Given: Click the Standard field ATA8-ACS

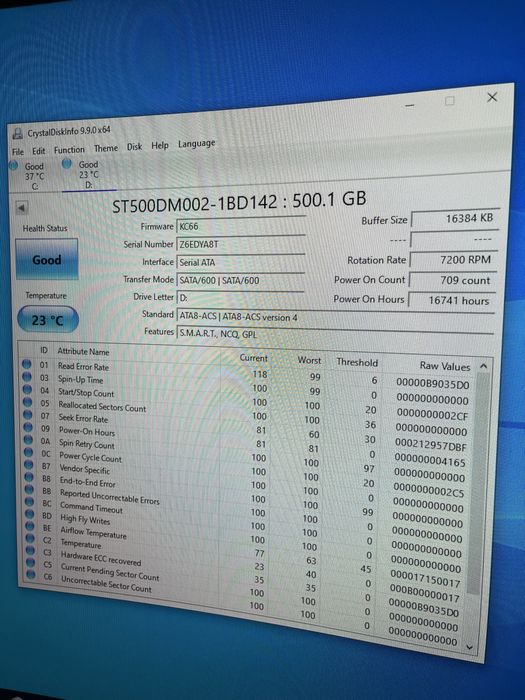Looking at the screenshot, I should pos(336,317).
